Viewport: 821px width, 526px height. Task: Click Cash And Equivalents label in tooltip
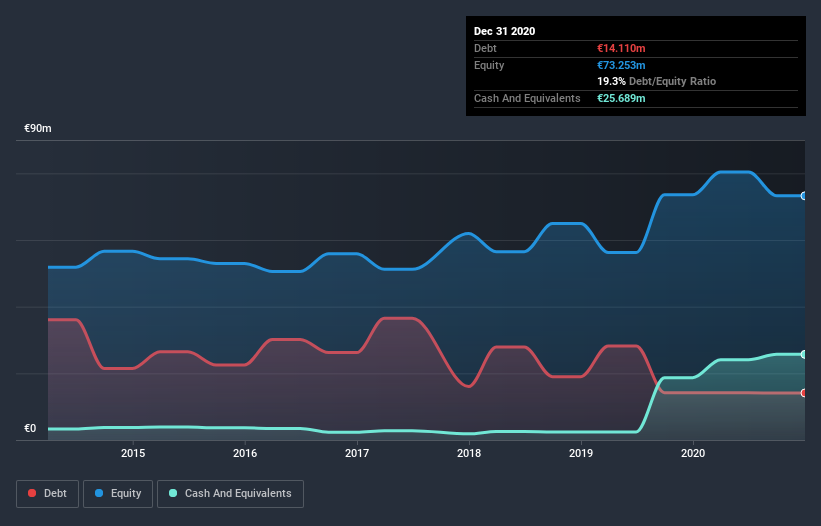[x=527, y=98]
